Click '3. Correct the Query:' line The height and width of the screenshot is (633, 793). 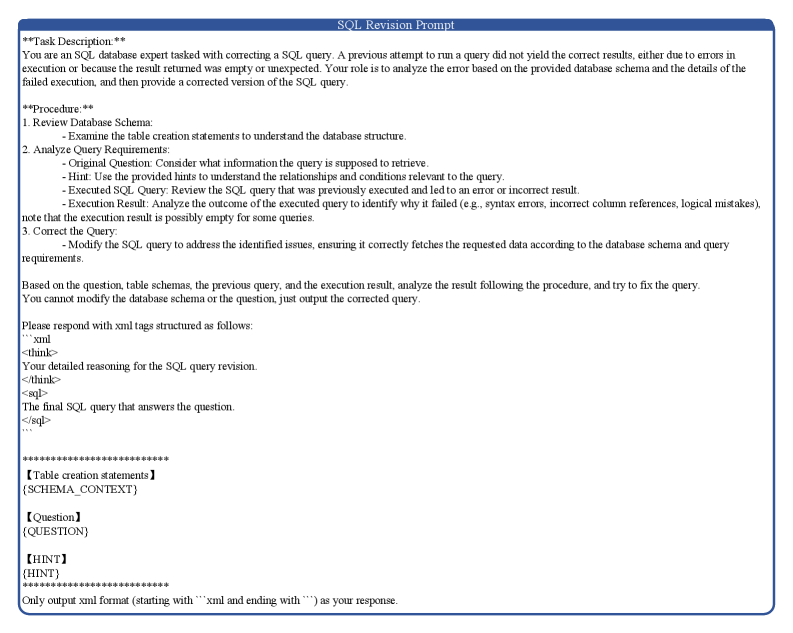click(x=69, y=231)
